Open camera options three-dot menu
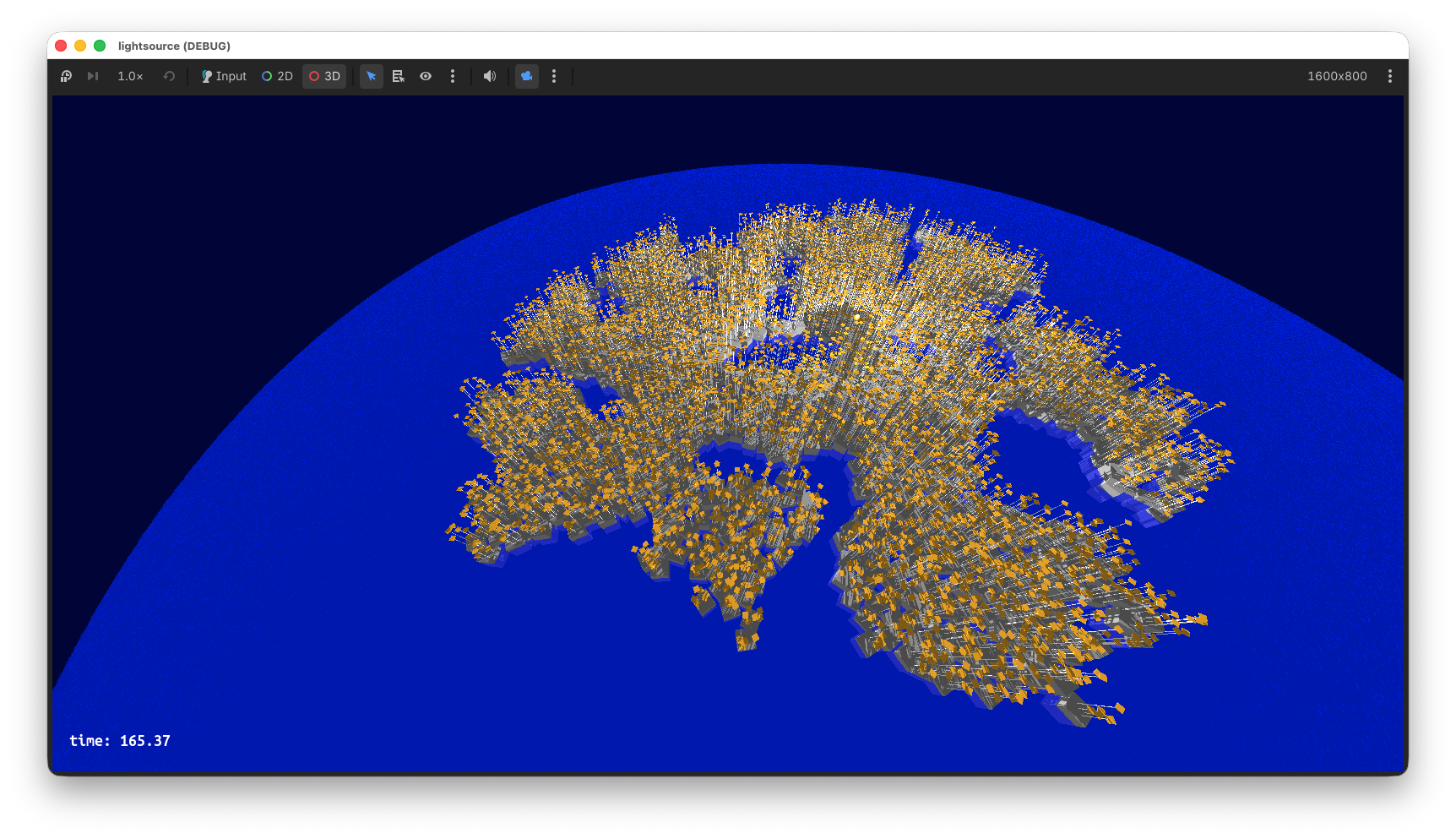Screen dimensions: 1456x839 point(554,76)
